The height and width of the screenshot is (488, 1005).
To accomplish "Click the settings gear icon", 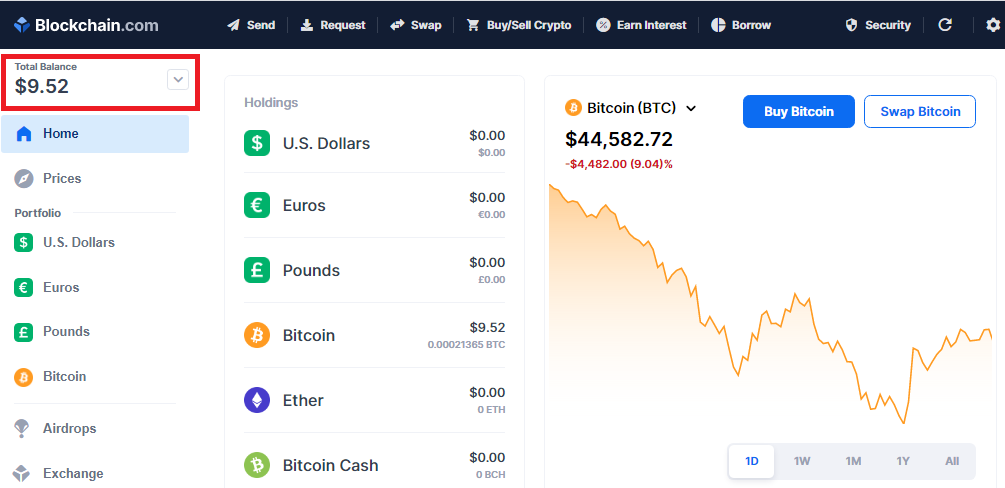I will (x=992, y=25).
